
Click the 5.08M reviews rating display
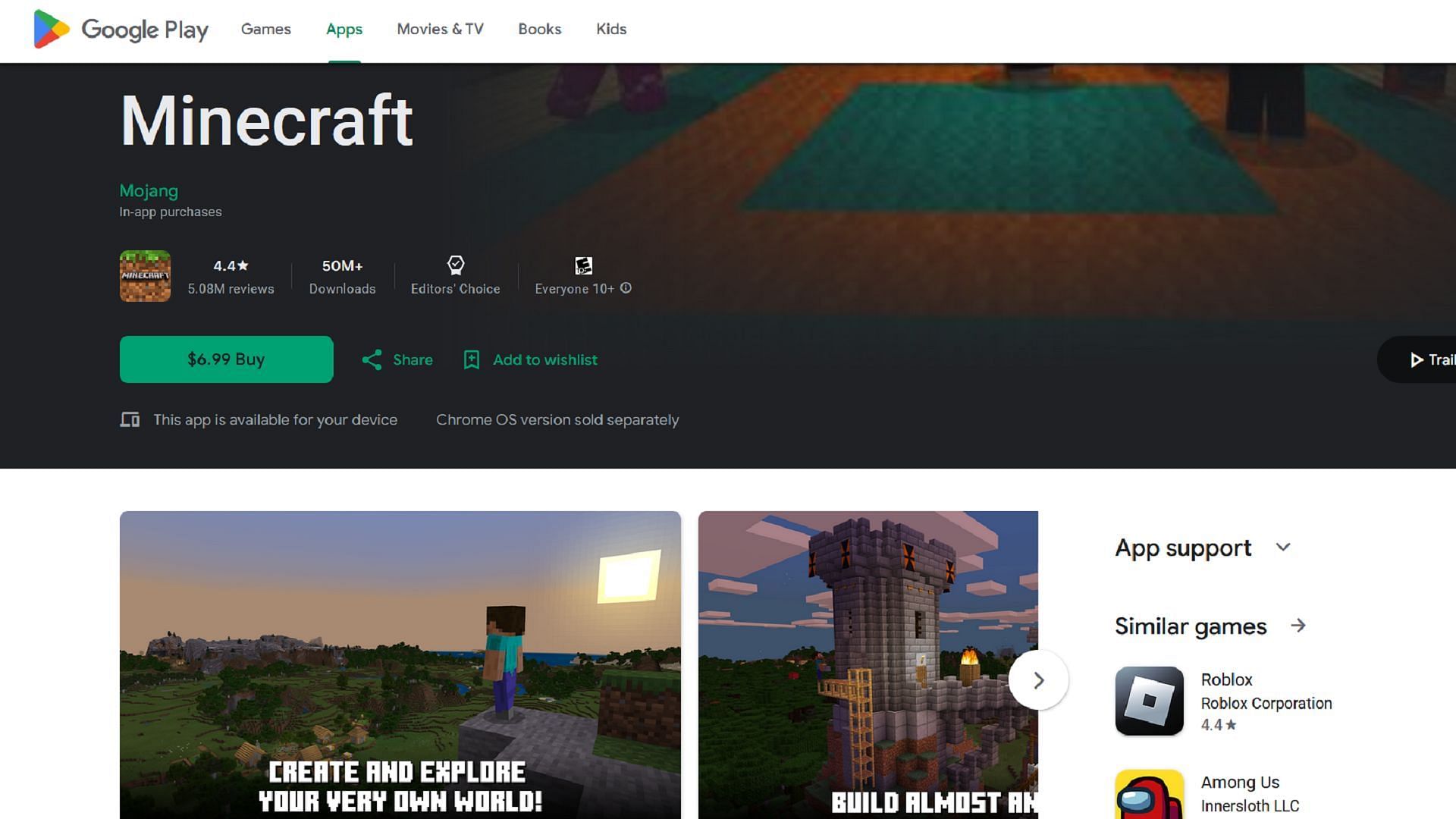point(231,276)
